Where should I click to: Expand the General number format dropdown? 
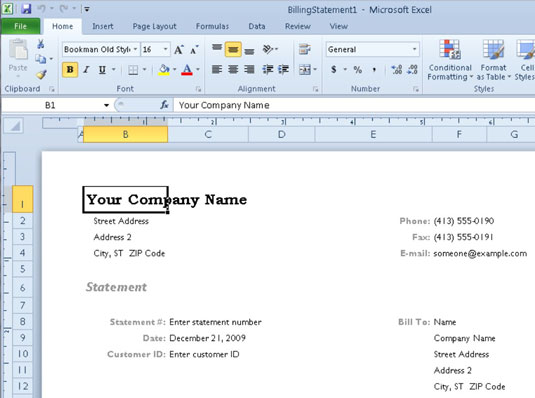[x=414, y=49]
